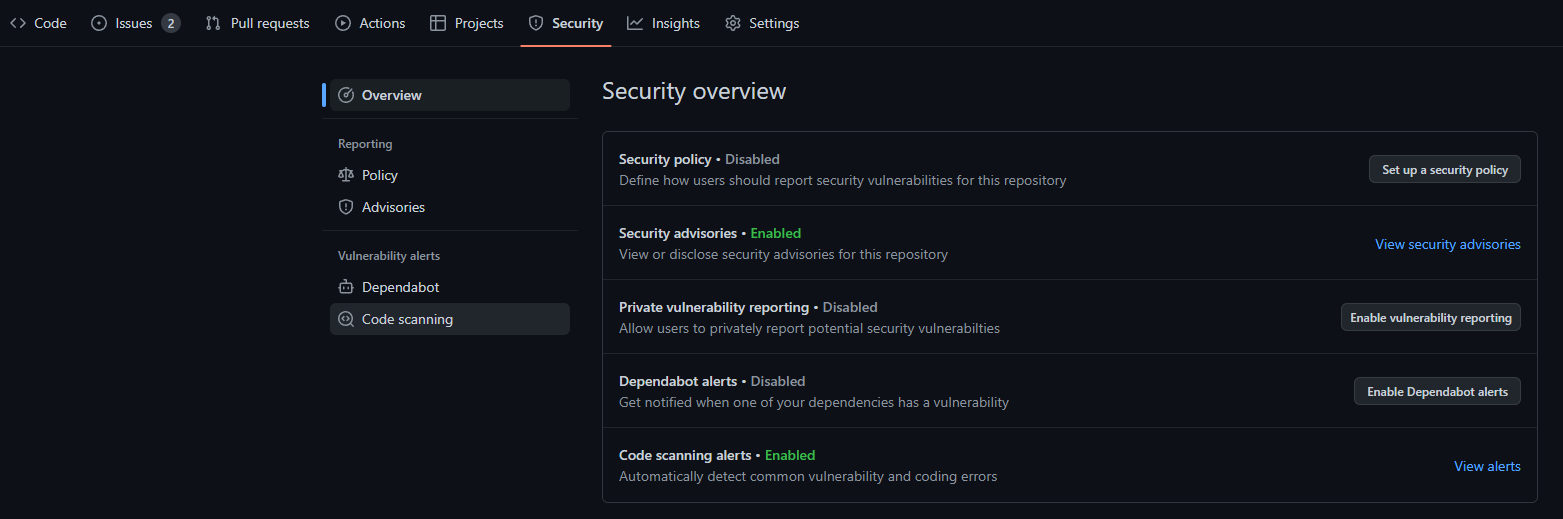Click the Policy scales icon
1563x519 pixels.
click(346, 175)
